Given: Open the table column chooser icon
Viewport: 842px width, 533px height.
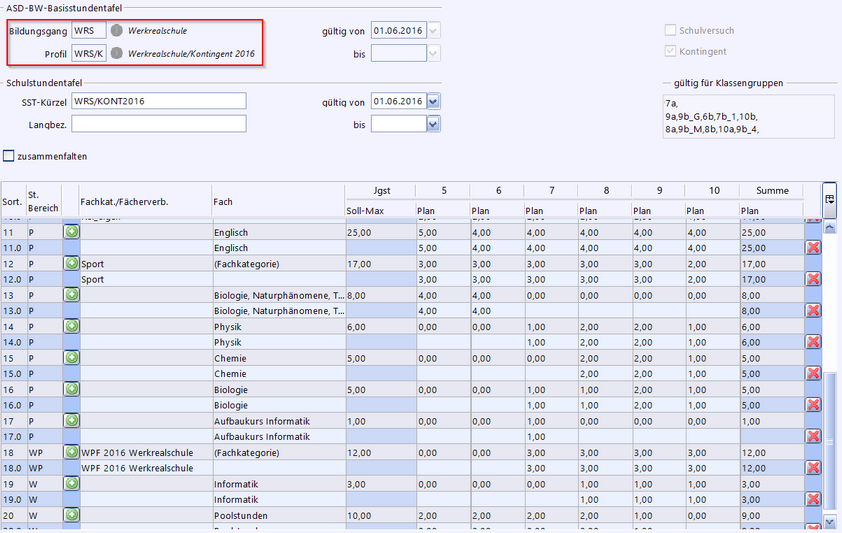Looking at the screenshot, I should (x=829, y=198).
